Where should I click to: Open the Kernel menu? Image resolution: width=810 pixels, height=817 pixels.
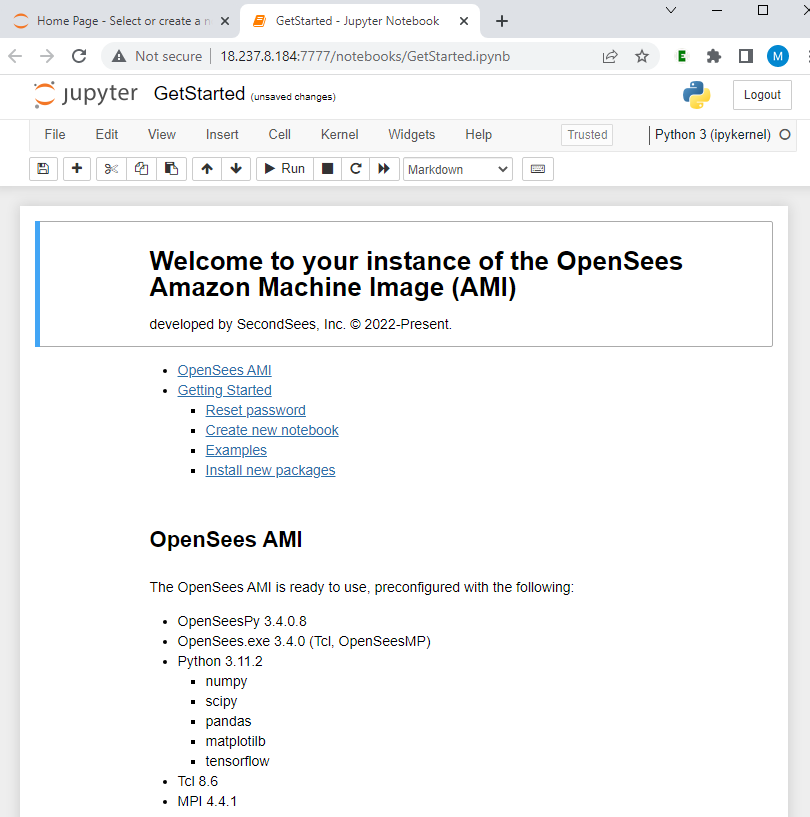[339, 134]
